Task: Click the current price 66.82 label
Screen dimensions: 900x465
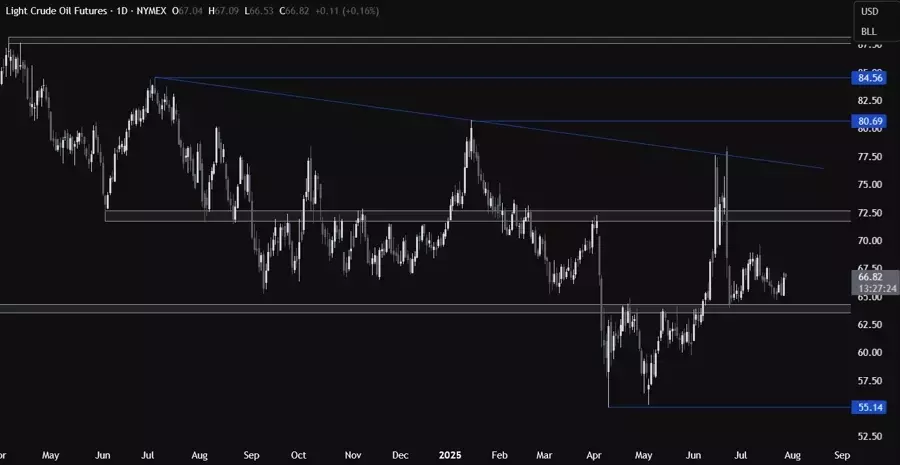Action: point(869,274)
